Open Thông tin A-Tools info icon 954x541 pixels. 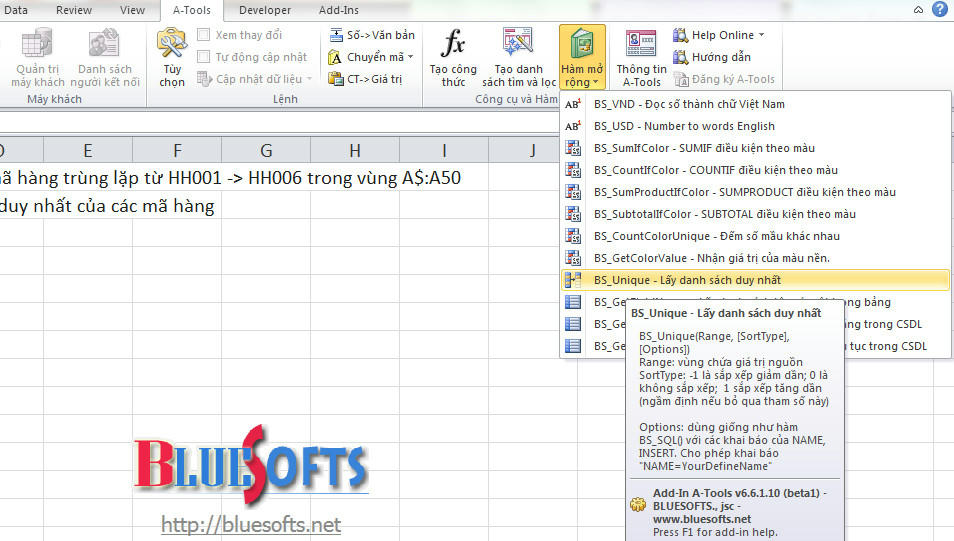point(640,45)
